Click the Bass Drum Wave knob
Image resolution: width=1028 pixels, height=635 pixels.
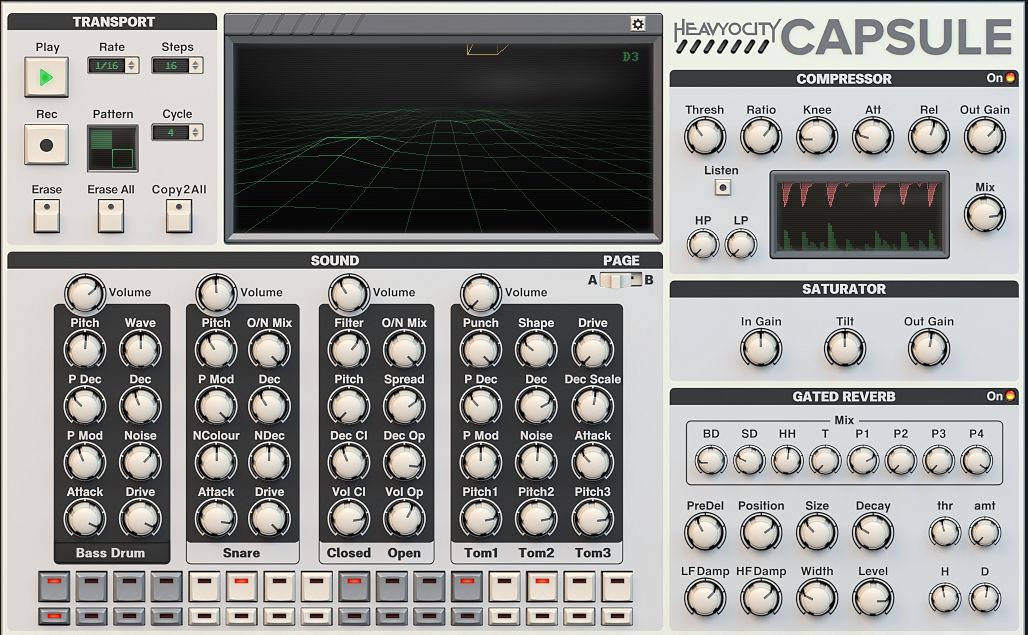(140, 350)
